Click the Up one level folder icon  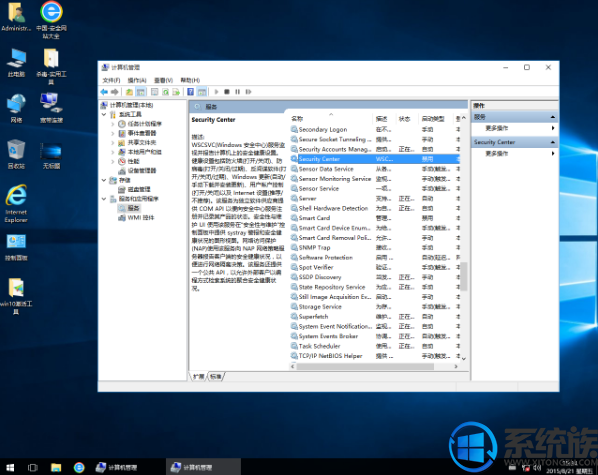(x=129, y=92)
